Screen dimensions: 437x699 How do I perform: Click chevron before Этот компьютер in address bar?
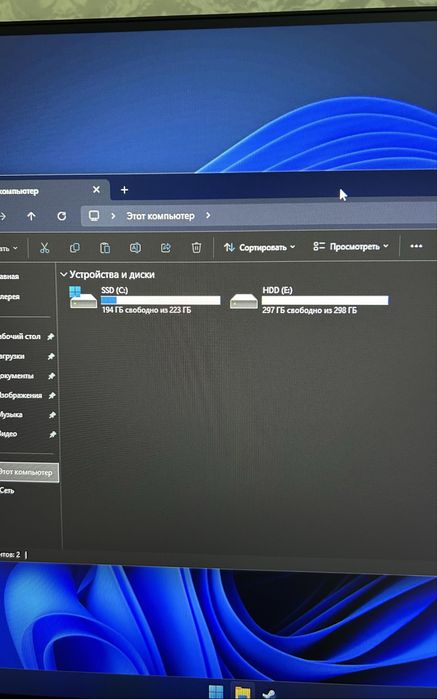[113, 216]
